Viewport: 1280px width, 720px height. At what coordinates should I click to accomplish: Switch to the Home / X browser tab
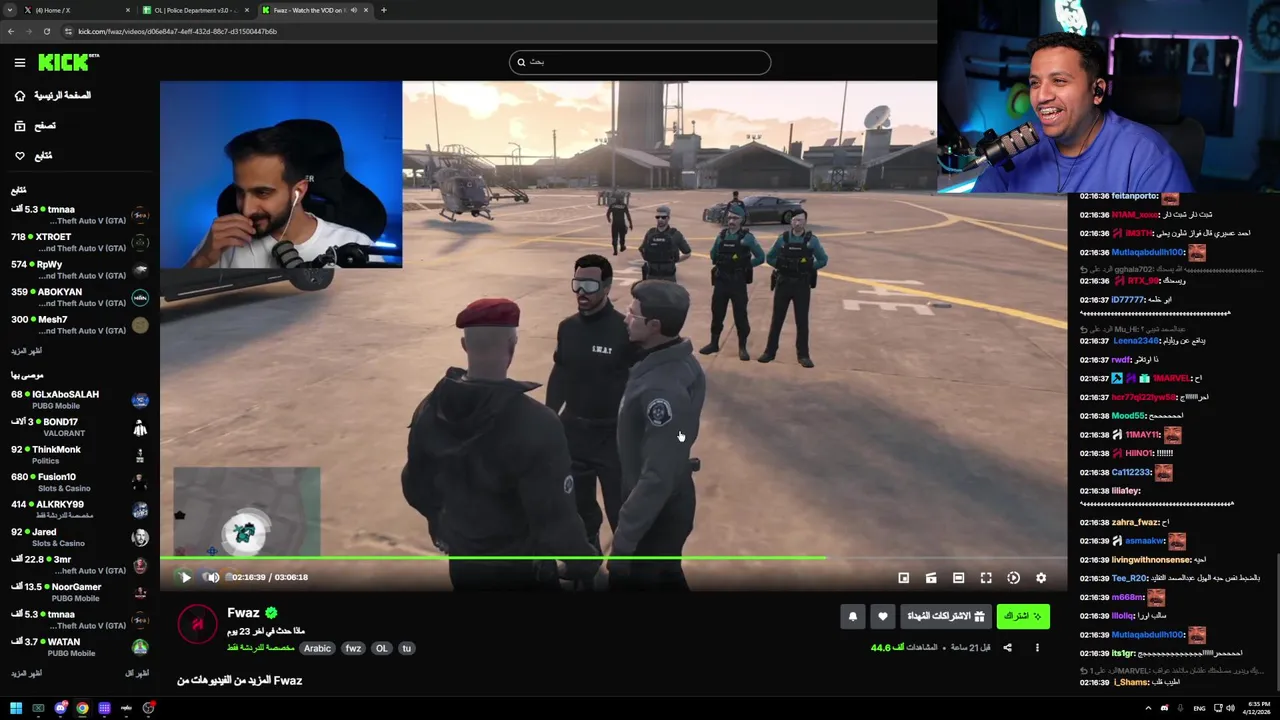tap(77, 10)
